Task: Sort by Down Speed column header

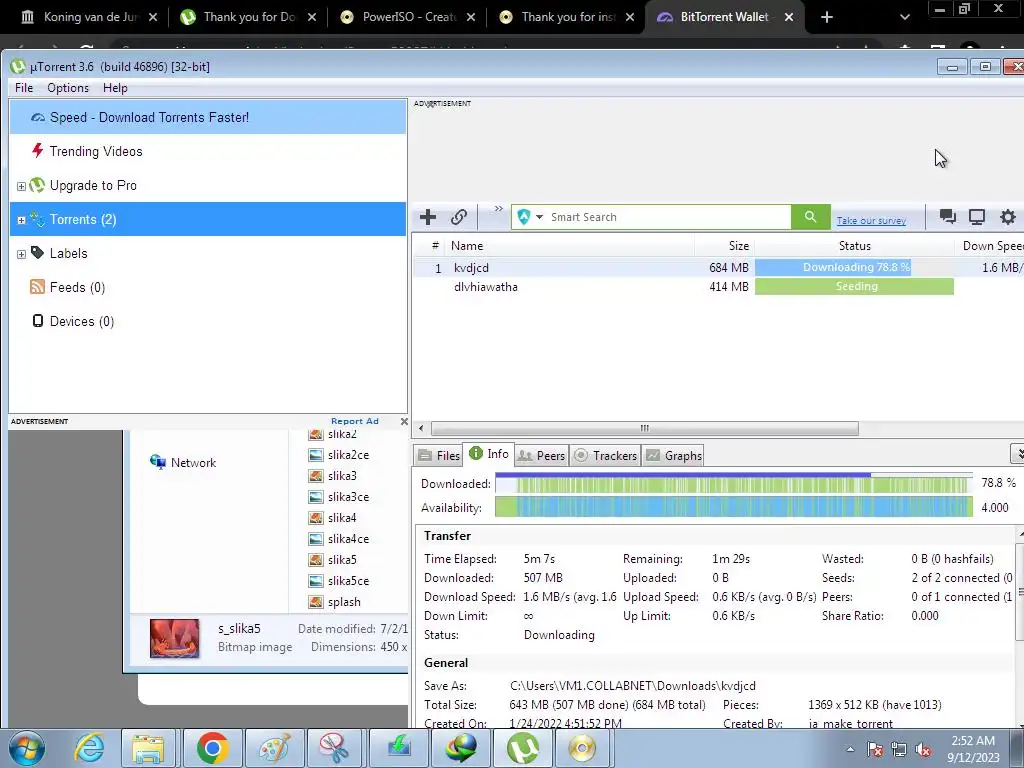Action: pos(991,246)
